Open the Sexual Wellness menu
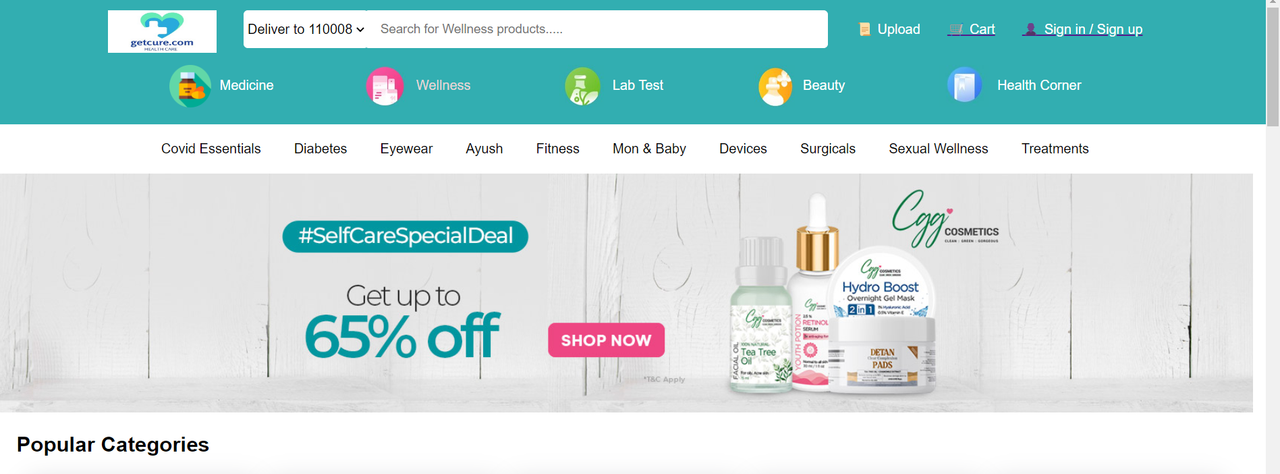1280x474 pixels. [x=938, y=149]
